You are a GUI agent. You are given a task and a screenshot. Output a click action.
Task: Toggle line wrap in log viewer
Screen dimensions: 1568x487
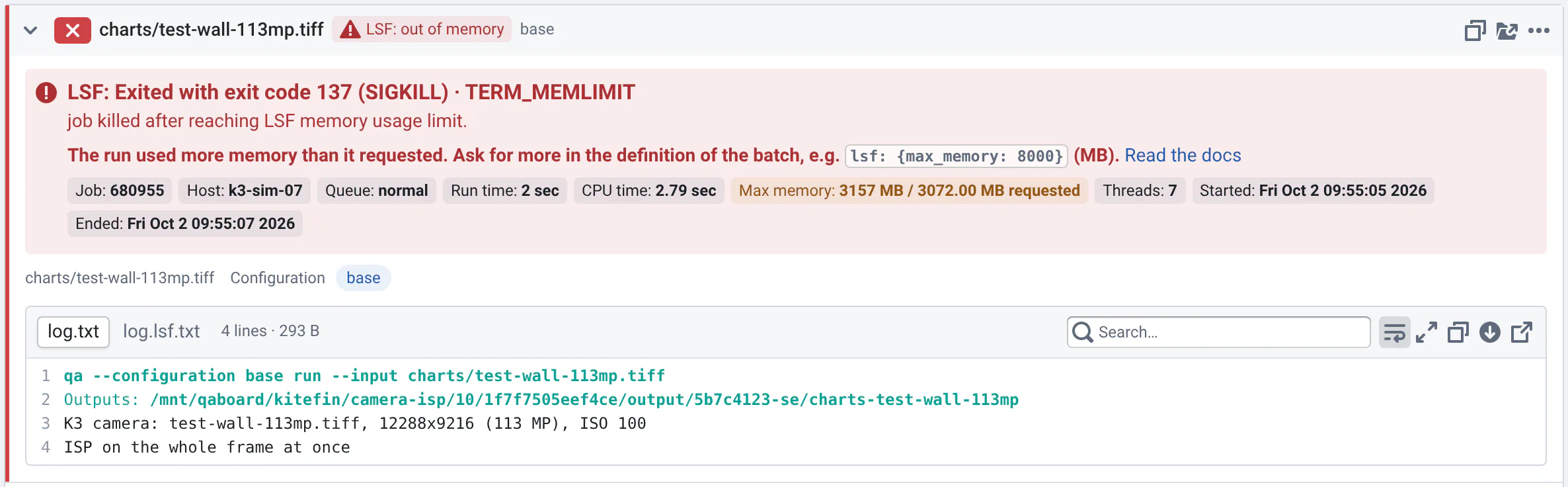[x=1395, y=332]
